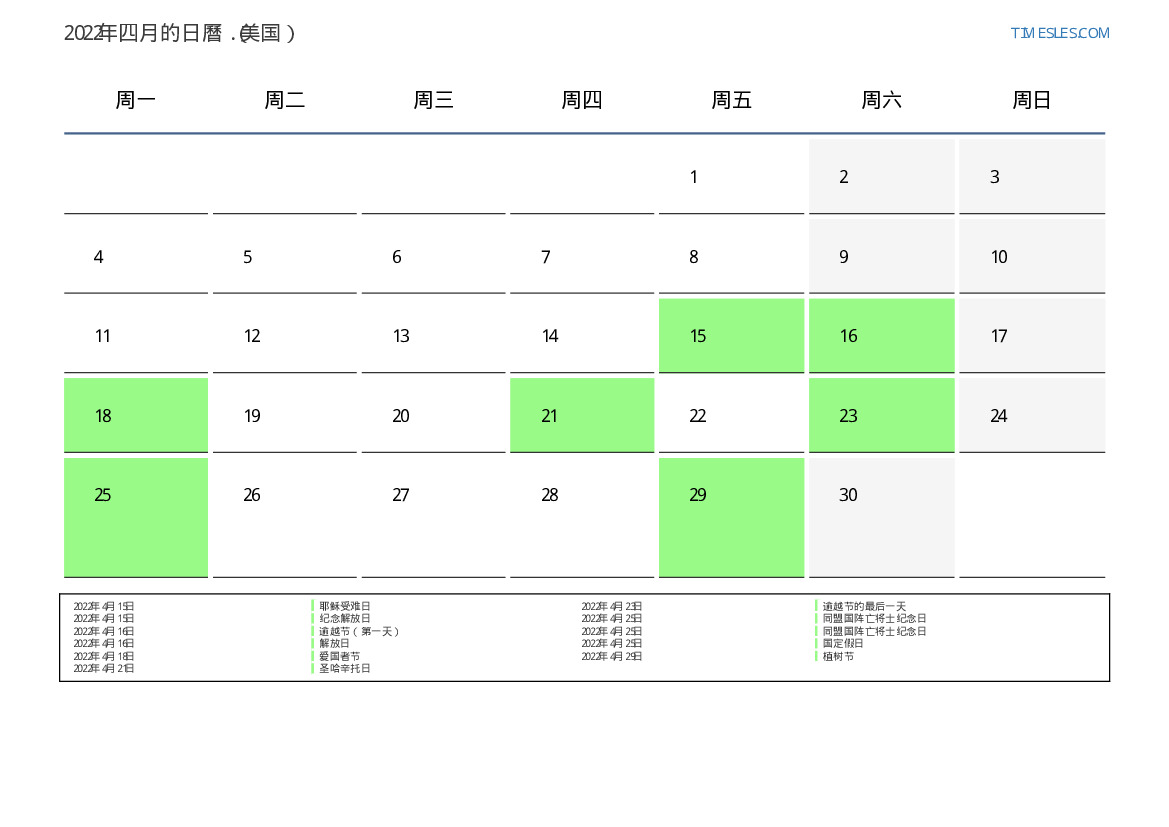Click the 2022 April calendar title

(x=180, y=33)
